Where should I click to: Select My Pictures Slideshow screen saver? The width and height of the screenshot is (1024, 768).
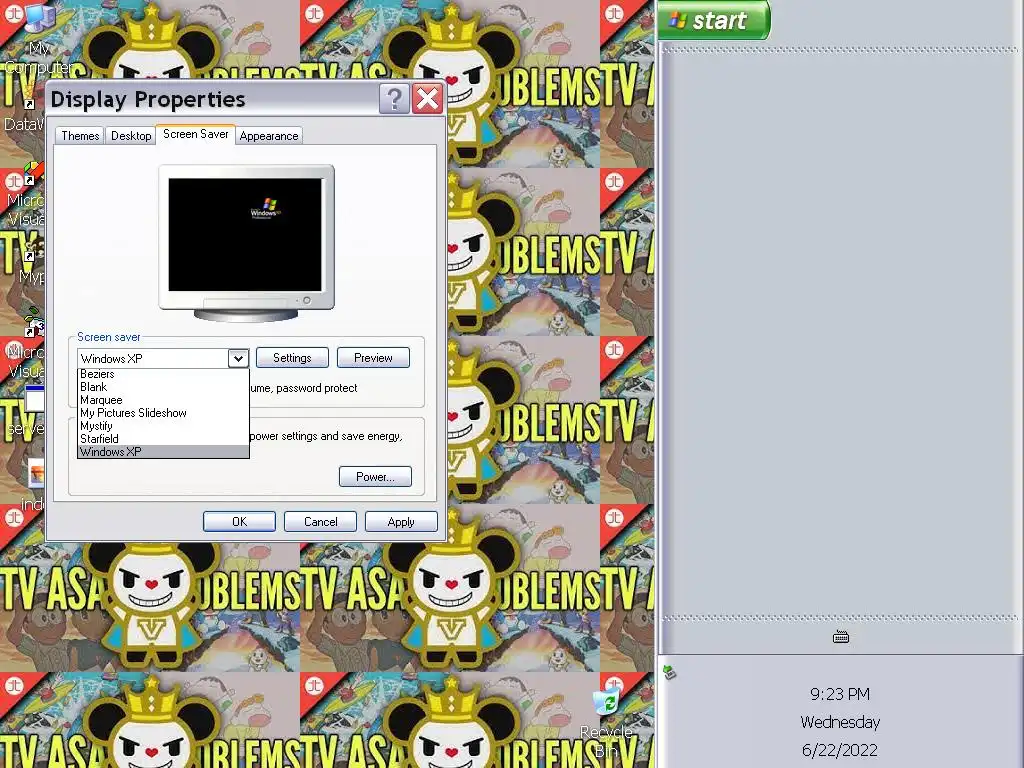[x=163, y=413]
